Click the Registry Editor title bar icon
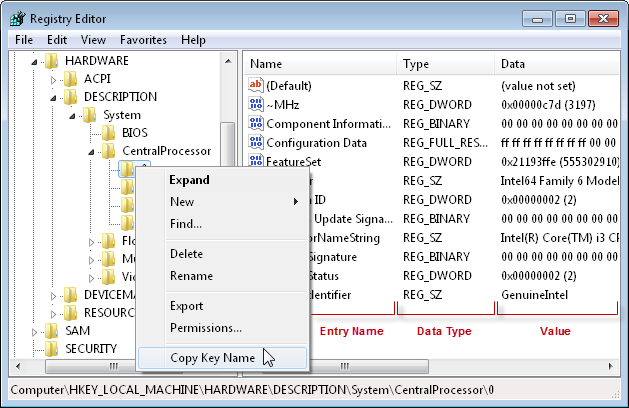Viewport: 629px width, 408px height. pos(18,18)
